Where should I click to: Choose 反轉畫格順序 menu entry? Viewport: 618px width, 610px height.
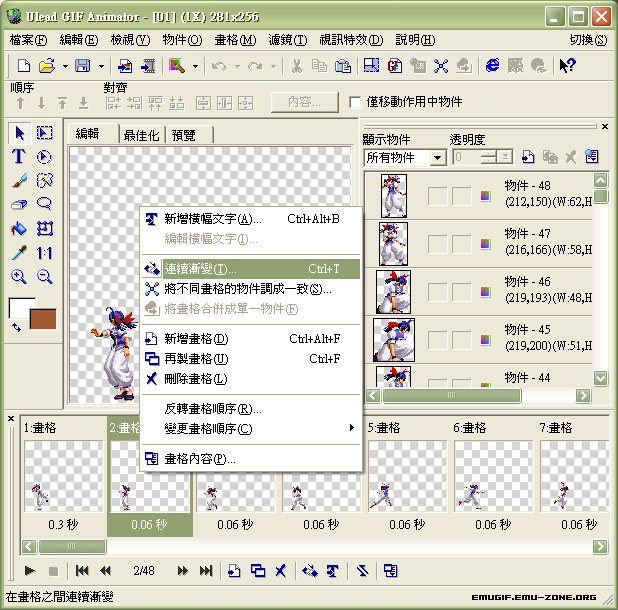click(251, 409)
